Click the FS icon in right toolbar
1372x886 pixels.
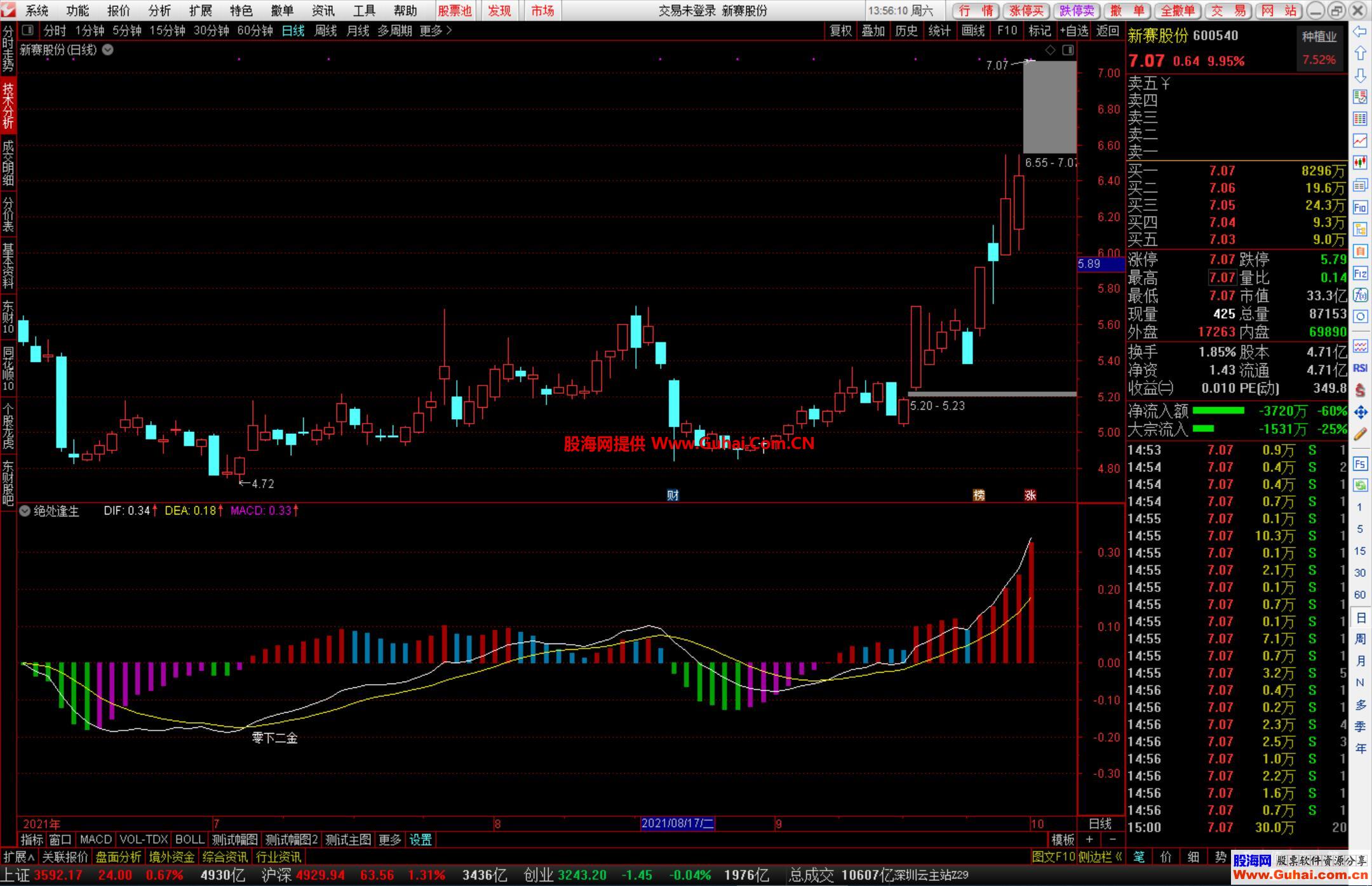tap(1360, 464)
